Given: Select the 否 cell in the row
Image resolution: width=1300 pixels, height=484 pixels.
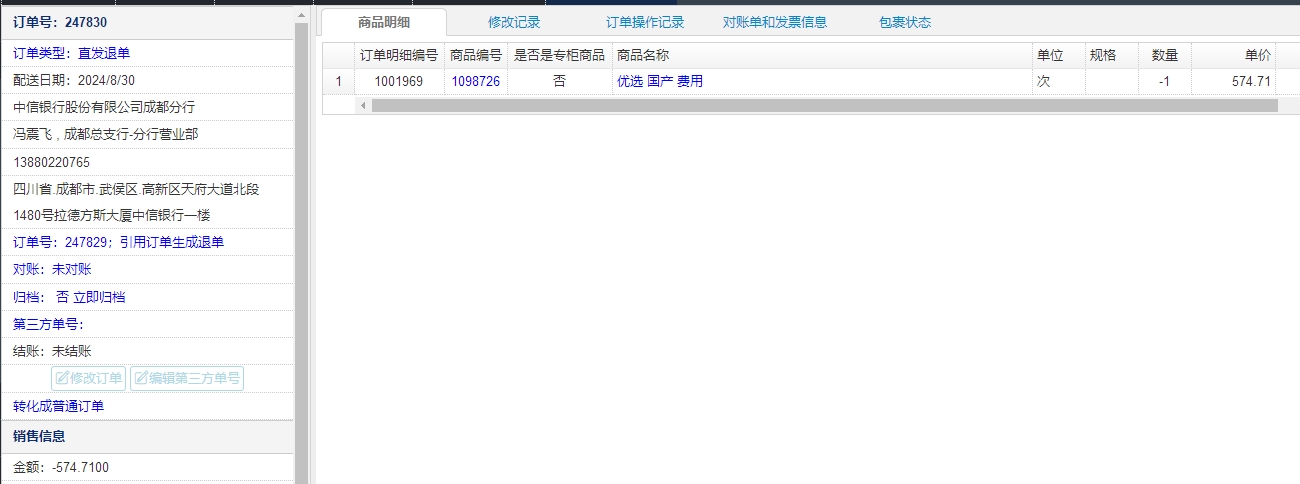Looking at the screenshot, I should pos(559,82).
